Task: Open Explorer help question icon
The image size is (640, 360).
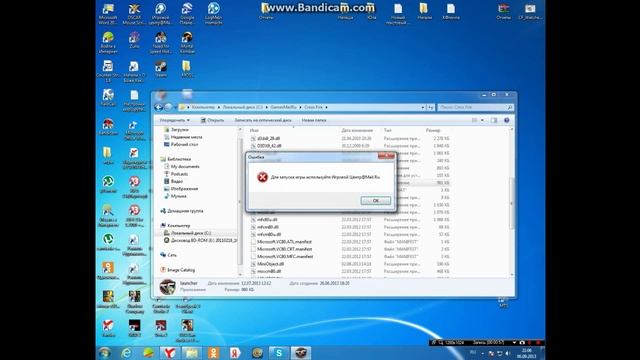Action: click(x=507, y=120)
